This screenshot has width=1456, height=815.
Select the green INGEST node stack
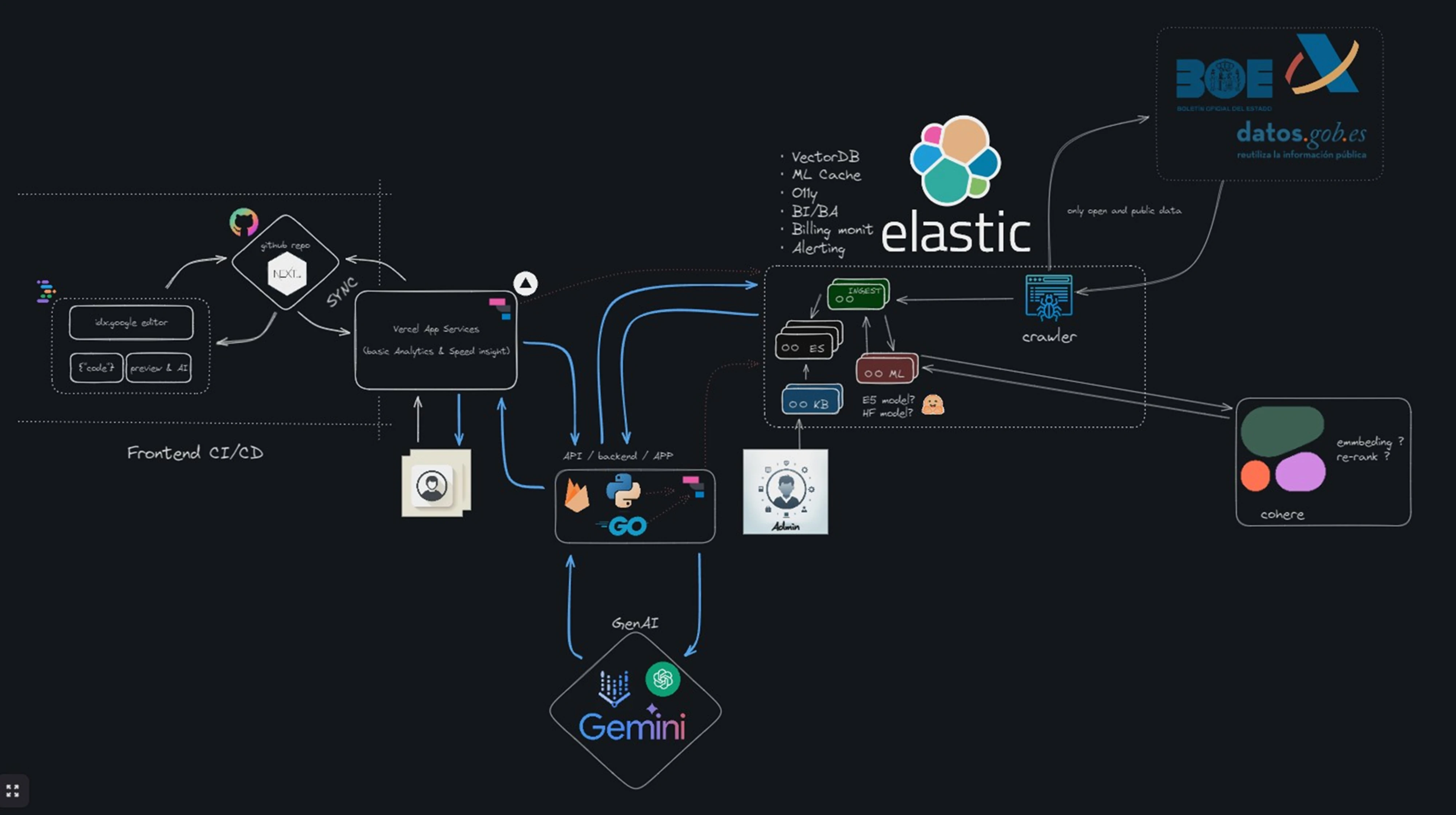point(859,294)
